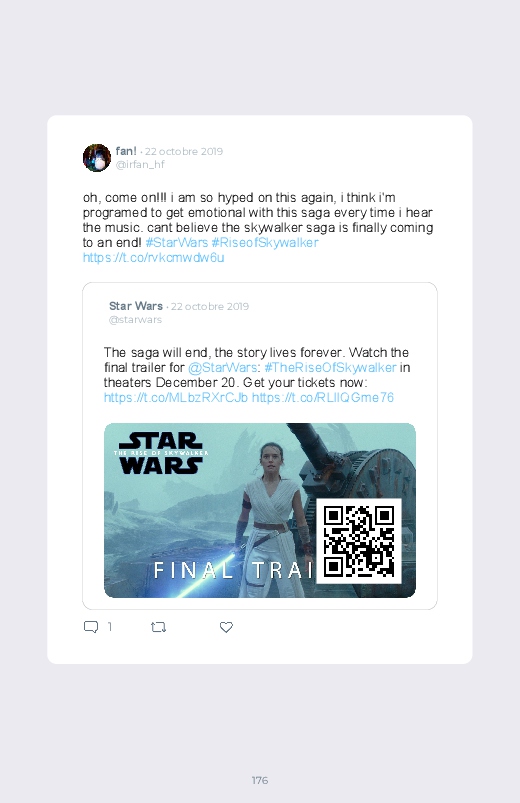The image size is (520, 803).
Task: Click the heart like icon
Action: pos(226,627)
